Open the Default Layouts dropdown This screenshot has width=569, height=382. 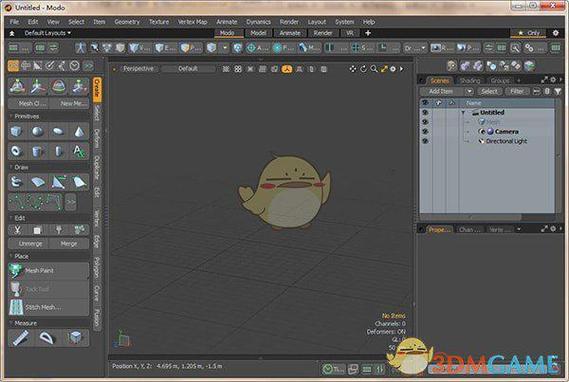(48, 33)
